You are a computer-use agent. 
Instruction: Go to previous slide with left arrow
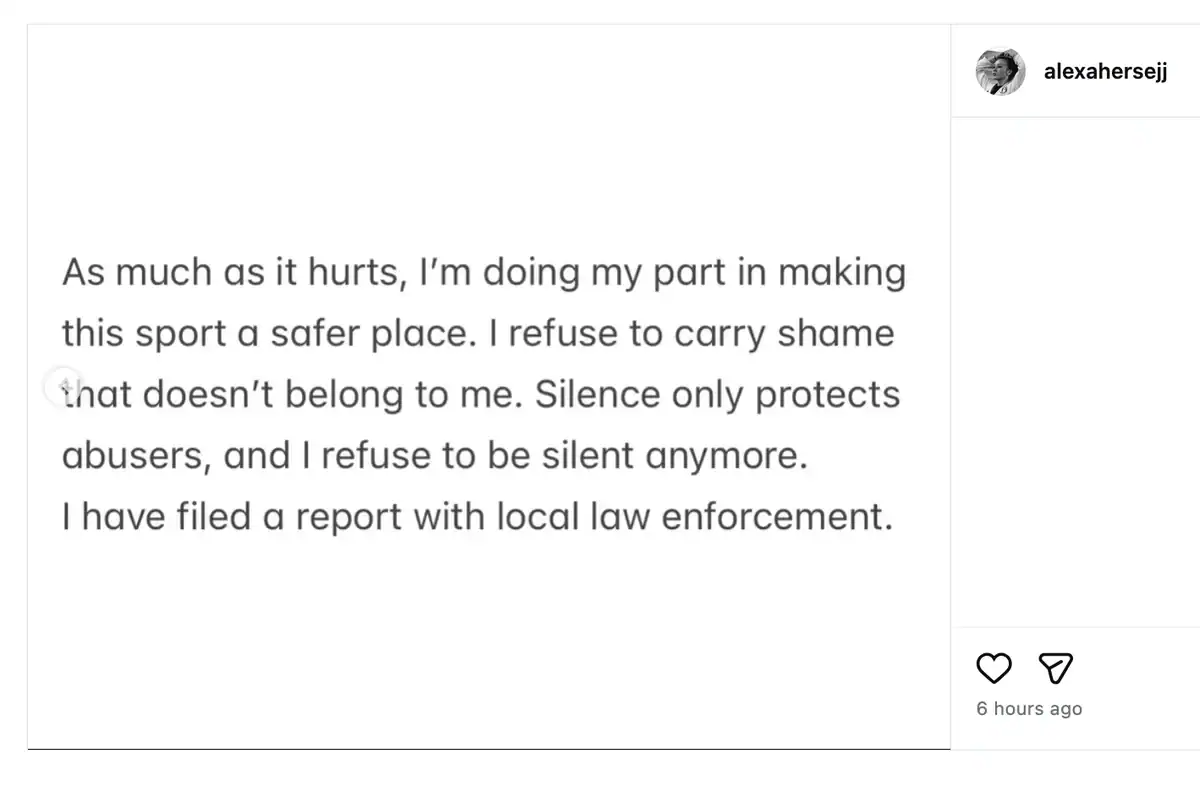pyautogui.click(x=63, y=385)
